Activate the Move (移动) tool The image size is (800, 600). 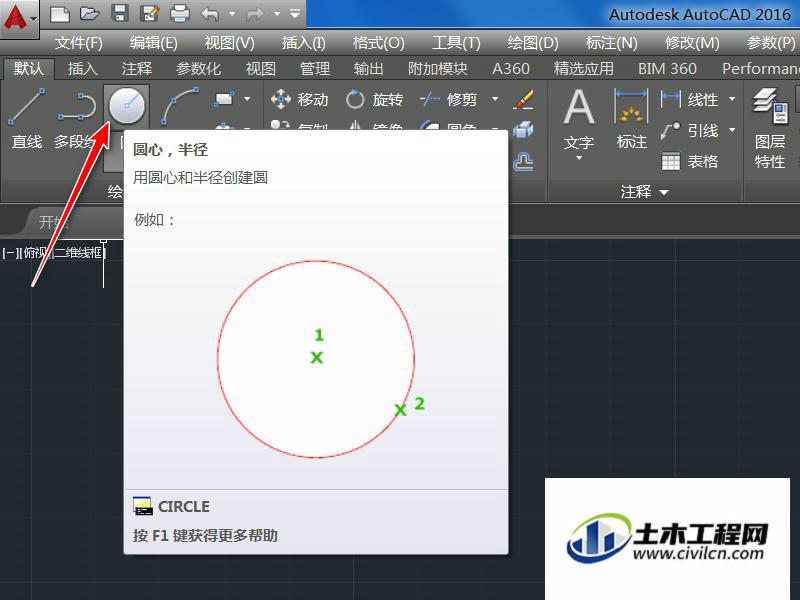pos(300,99)
